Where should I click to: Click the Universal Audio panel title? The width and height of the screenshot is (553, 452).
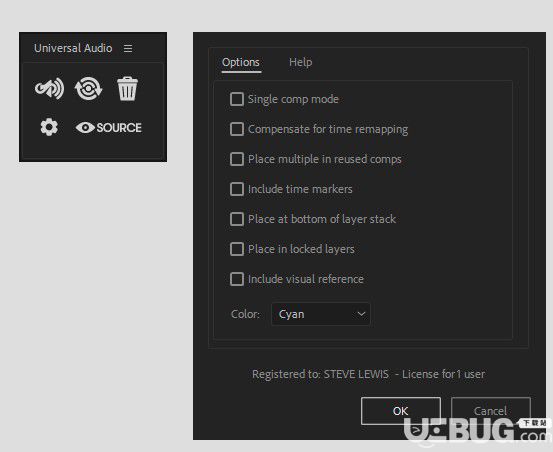click(x=73, y=48)
